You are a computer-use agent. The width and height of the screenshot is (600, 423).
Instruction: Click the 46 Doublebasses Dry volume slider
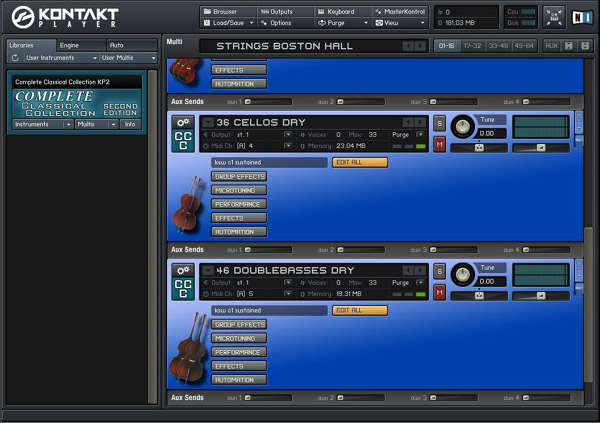[541, 296]
